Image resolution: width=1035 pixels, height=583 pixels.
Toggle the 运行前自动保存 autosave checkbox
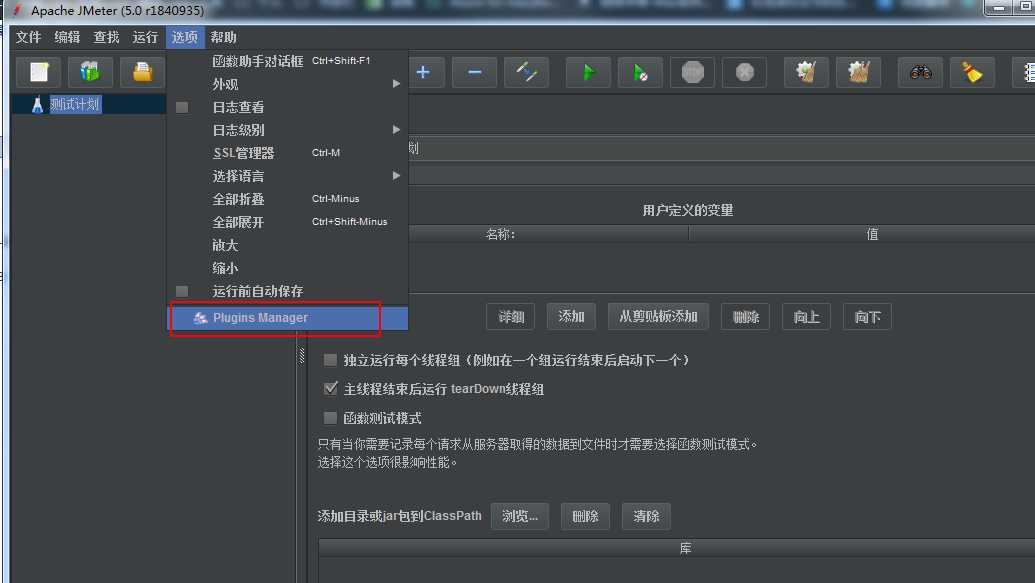tap(182, 291)
